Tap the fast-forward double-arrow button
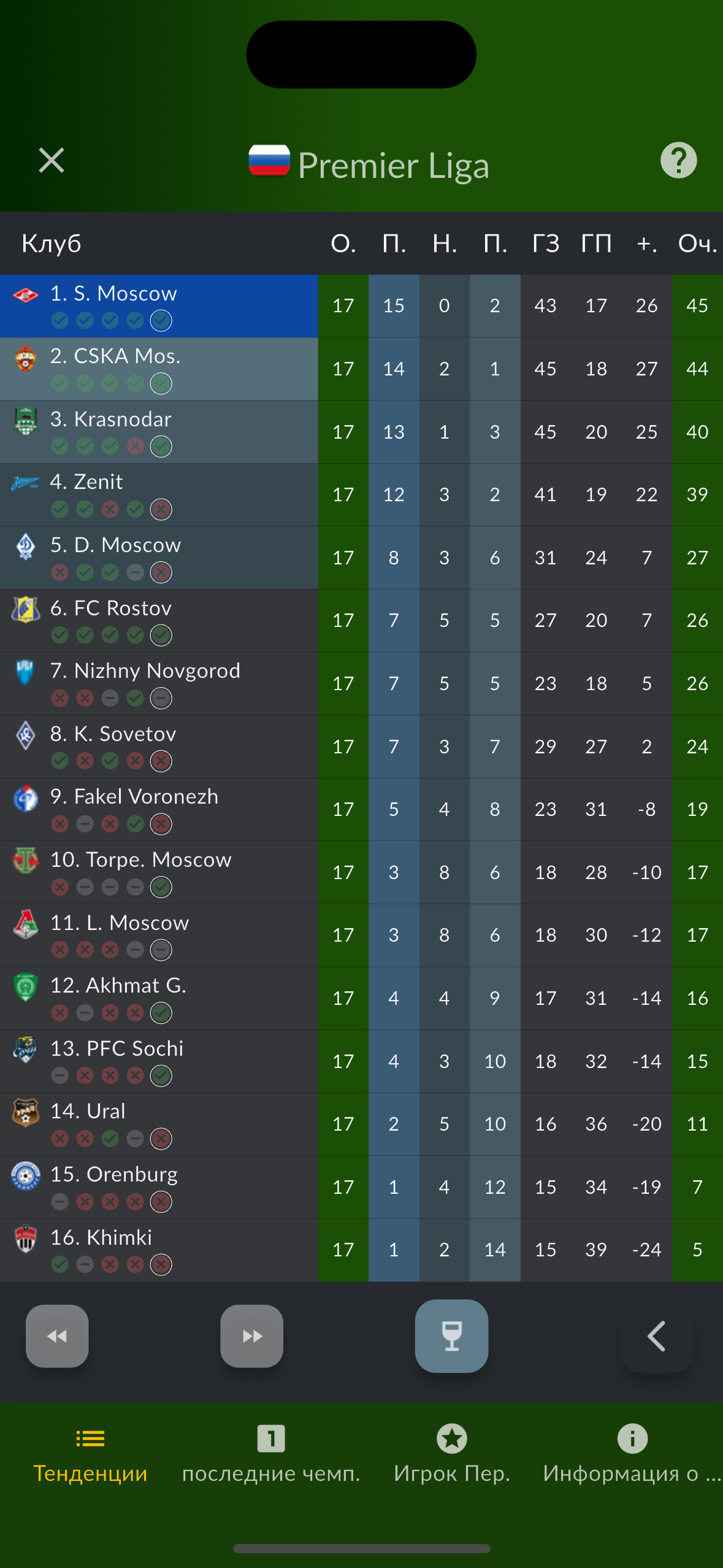The width and height of the screenshot is (723, 1568). click(x=252, y=1336)
